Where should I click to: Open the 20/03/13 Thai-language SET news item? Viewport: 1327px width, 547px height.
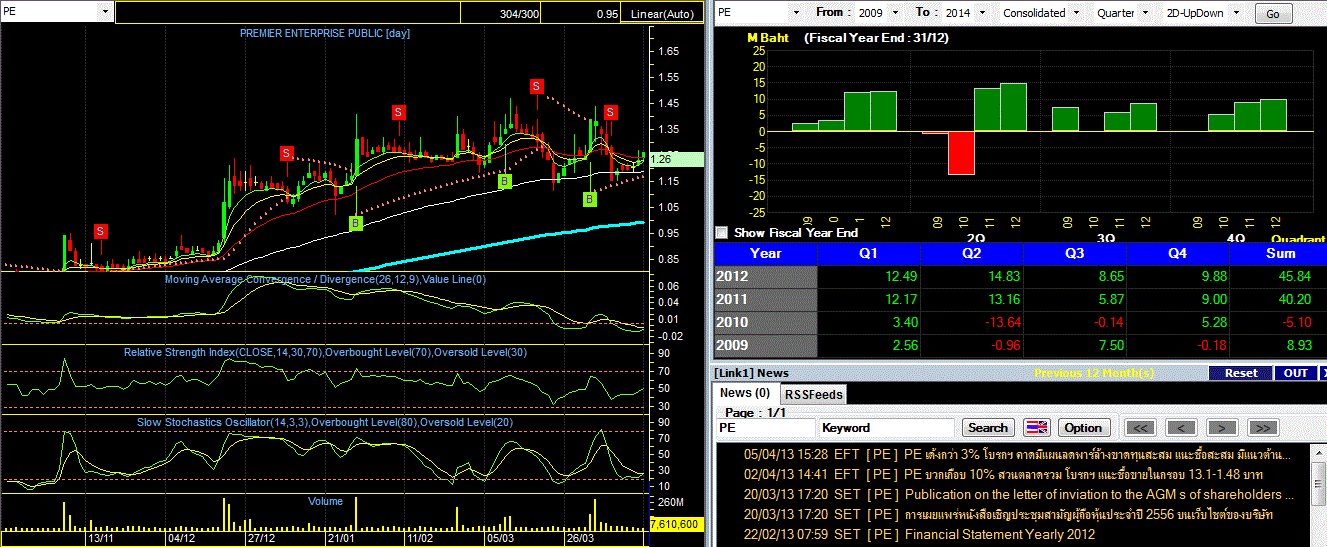pos(1009,514)
